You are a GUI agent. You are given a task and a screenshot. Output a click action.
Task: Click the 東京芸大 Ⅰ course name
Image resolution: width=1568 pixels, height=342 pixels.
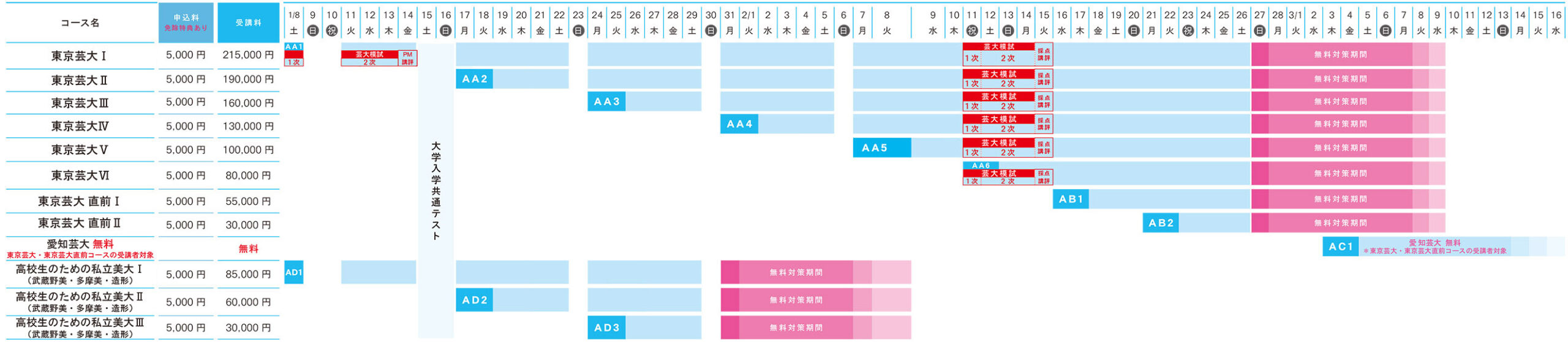(79, 56)
